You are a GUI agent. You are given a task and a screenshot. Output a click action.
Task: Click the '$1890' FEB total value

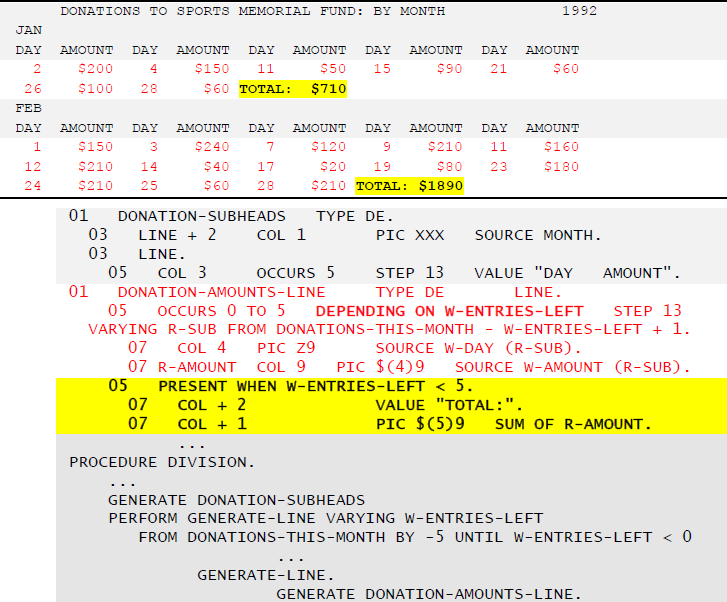[x=440, y=186]
